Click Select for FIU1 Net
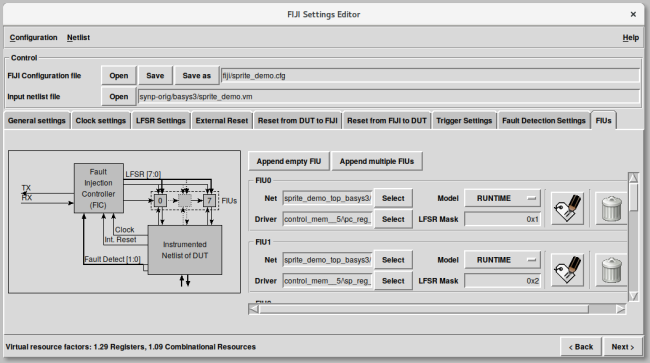The width and height of the screenshot is (650, 363). pyautogui.click(x=393, y=260)
